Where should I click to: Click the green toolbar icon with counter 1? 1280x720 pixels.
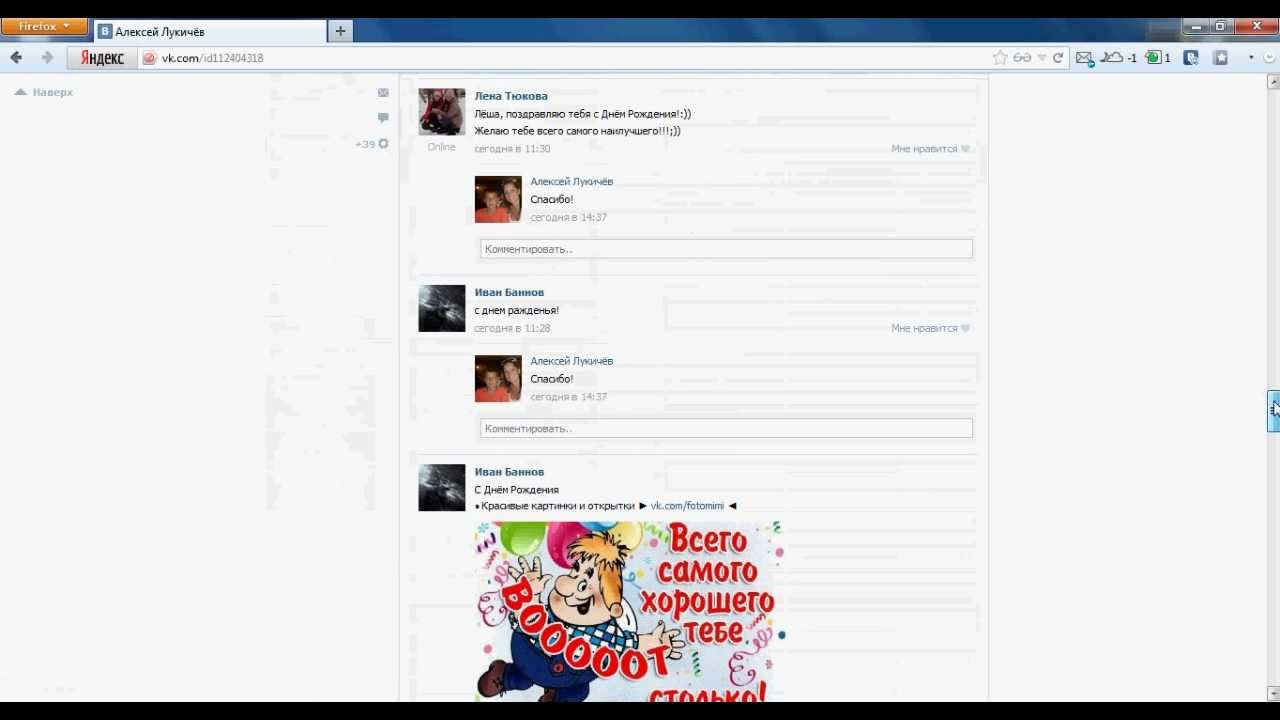pyautogui.click(x=1158, y=58)
